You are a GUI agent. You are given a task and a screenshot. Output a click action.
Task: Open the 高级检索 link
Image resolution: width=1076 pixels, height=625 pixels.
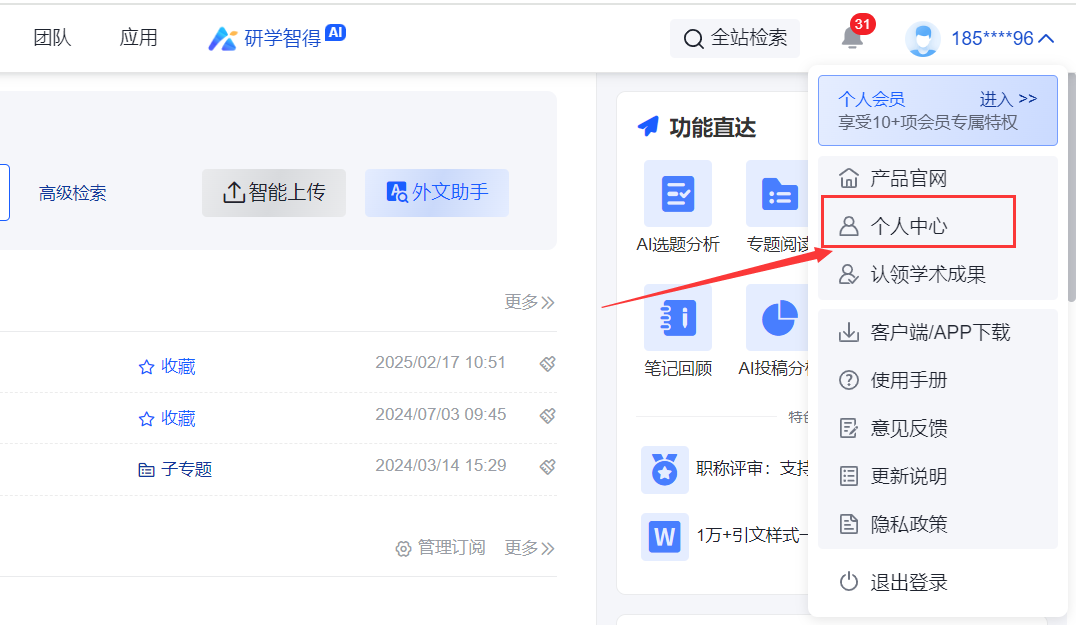73,193
